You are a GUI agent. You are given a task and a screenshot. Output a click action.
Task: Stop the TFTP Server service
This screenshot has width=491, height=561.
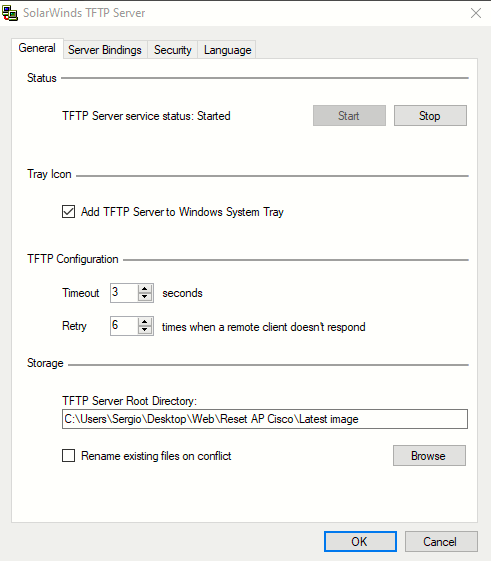point(430,116)
